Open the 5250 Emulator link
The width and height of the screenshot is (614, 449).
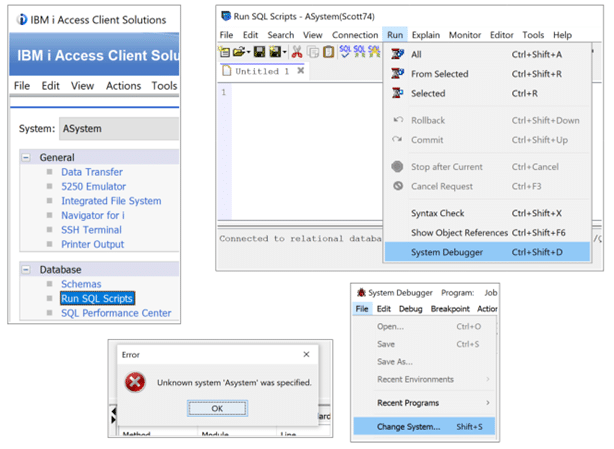point(93,186)
